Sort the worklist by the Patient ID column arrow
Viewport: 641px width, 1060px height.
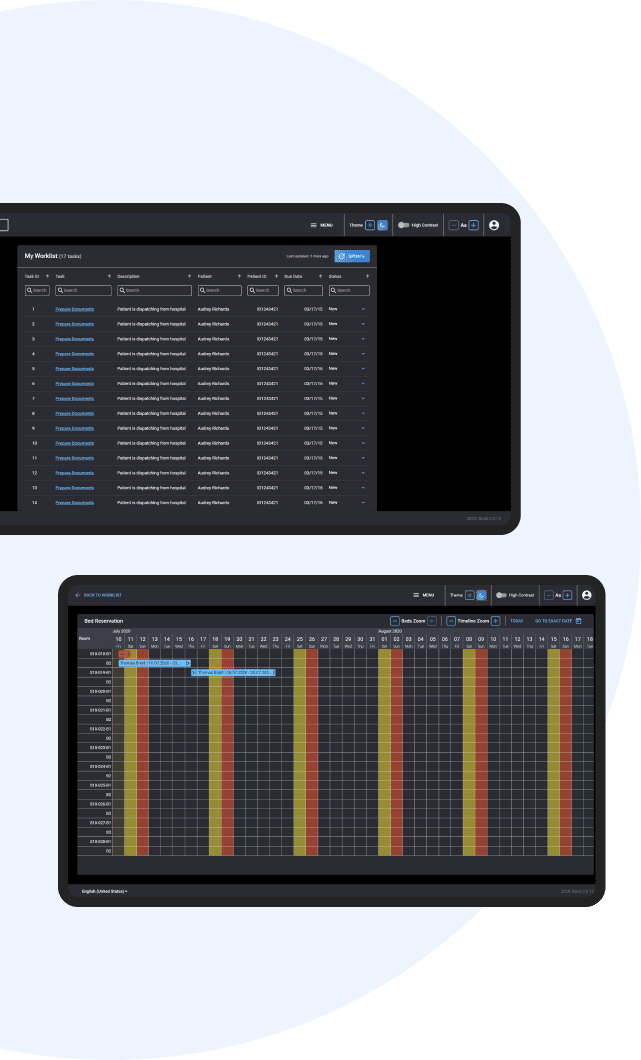(x=276, y=276)
